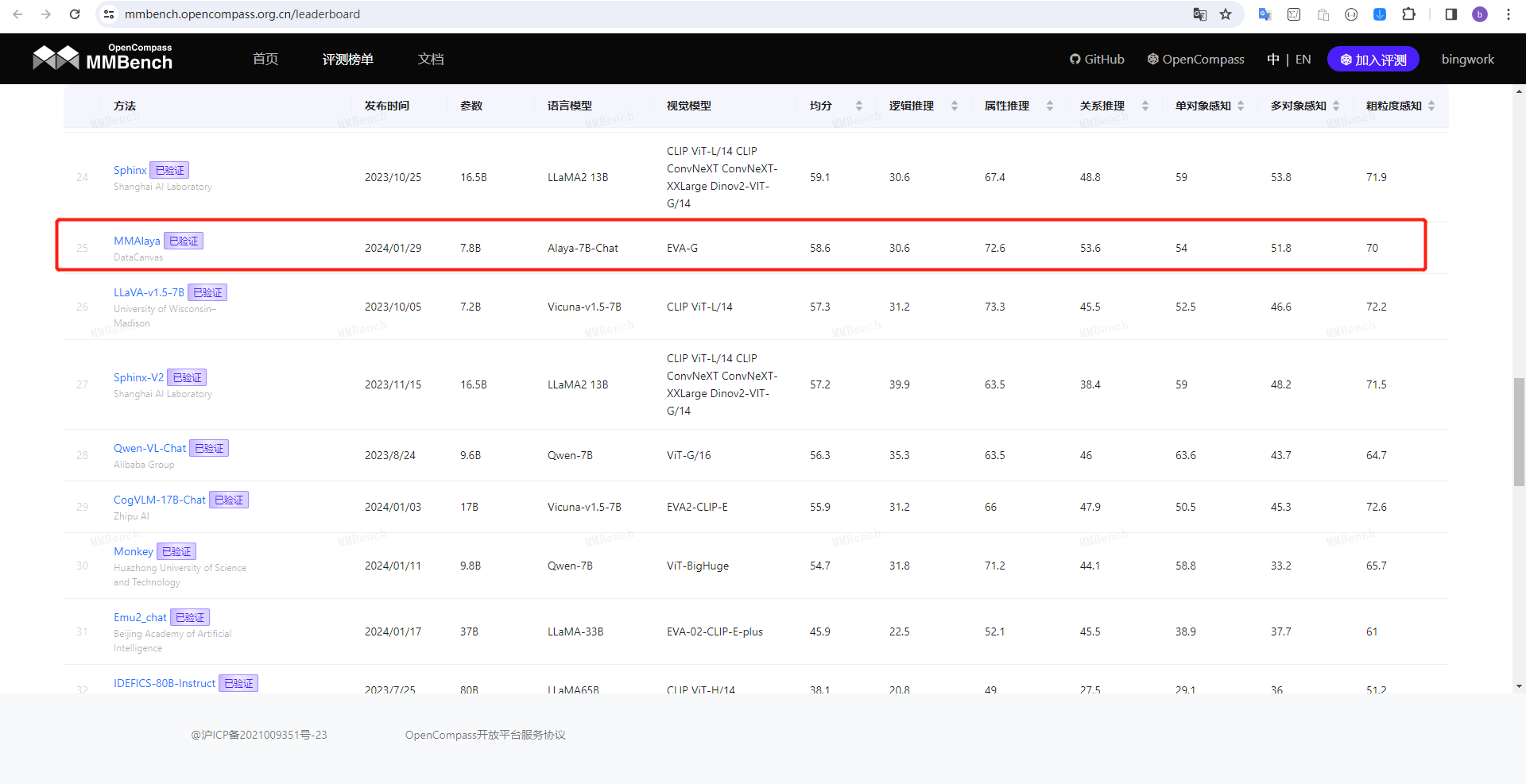The width and height of the screenshot is (1526, 784).
Task: Bookmark this page with the star
Action: tap(1226, 14)
